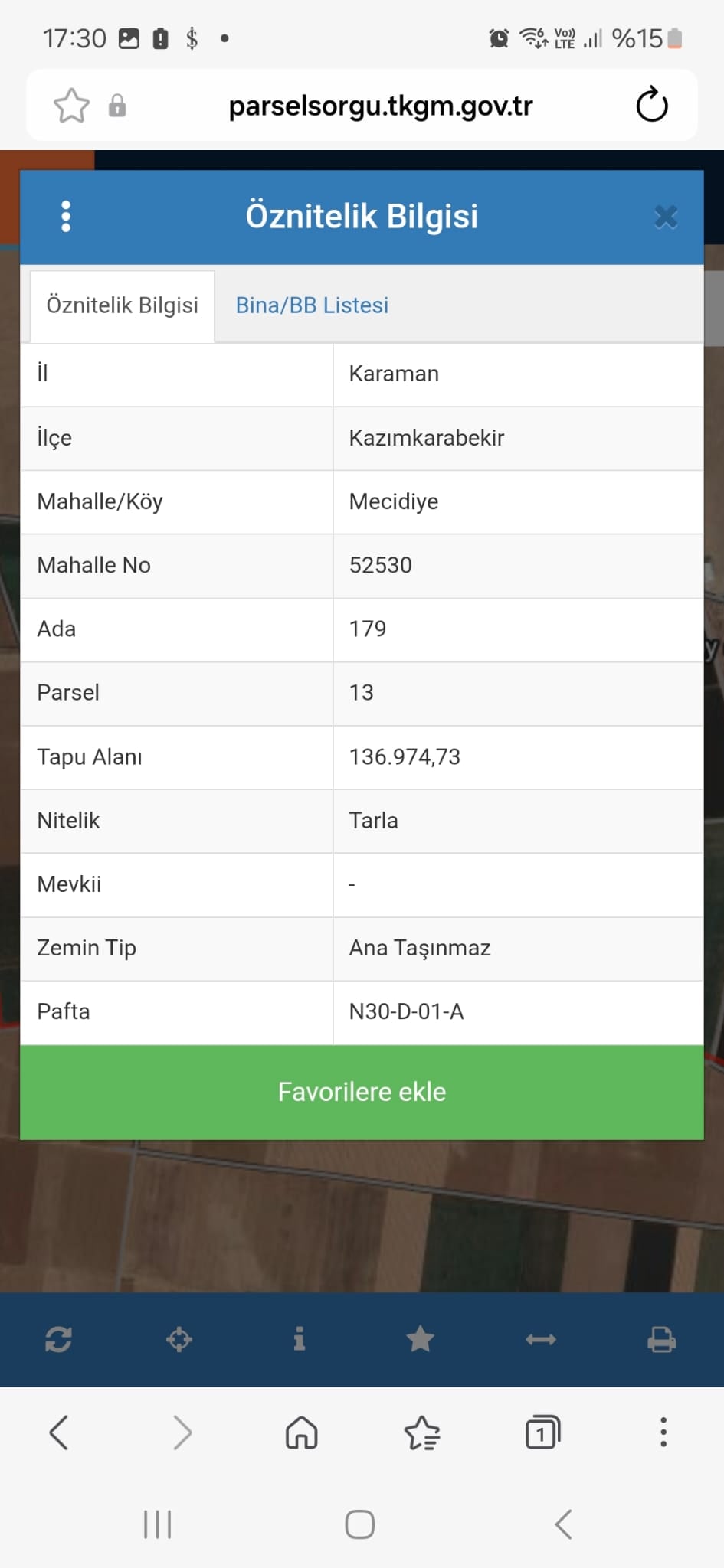
Task: Click the print icon in map toolbar
Action: 661,1340
